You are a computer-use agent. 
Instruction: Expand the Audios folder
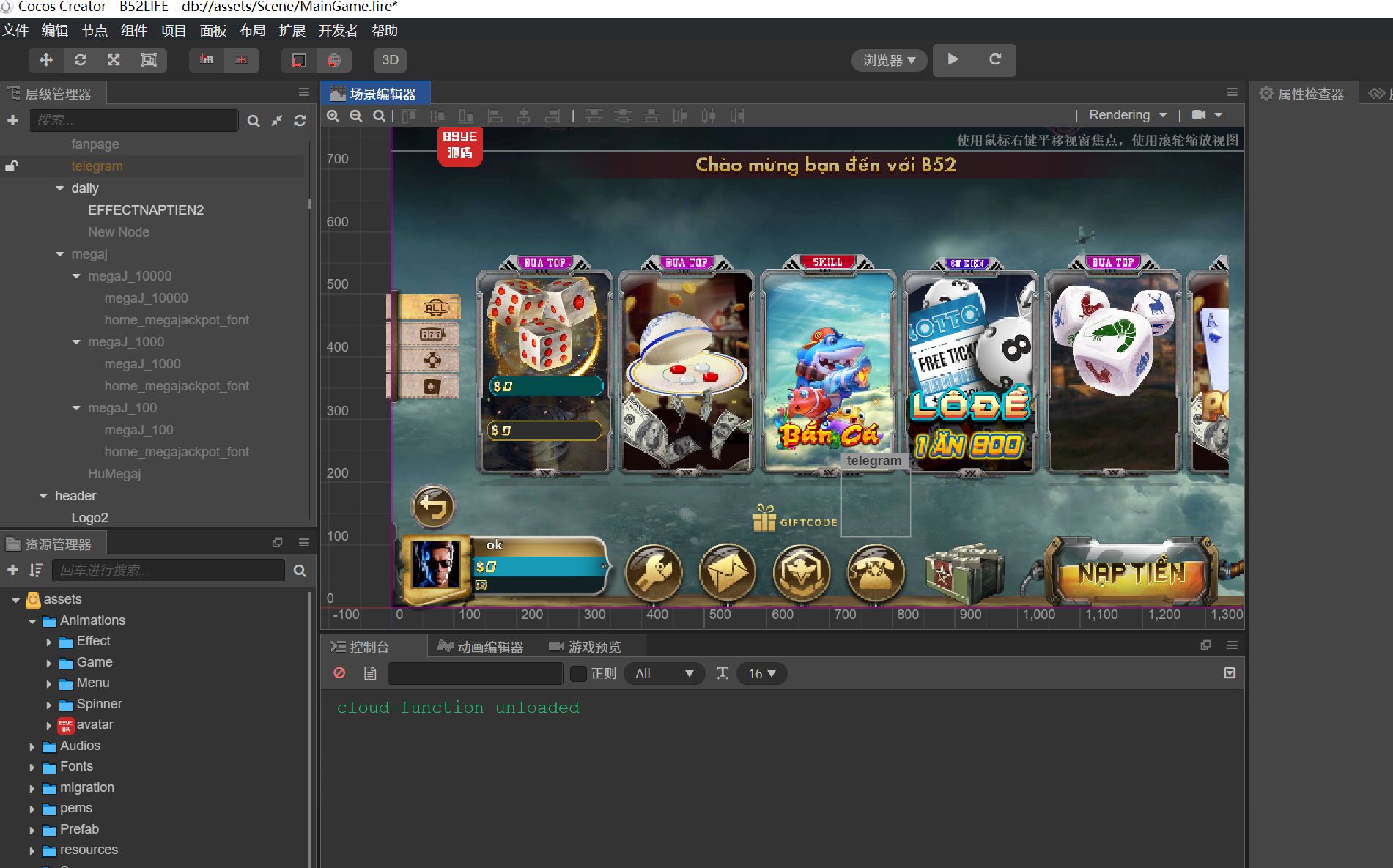coord(32,747)
